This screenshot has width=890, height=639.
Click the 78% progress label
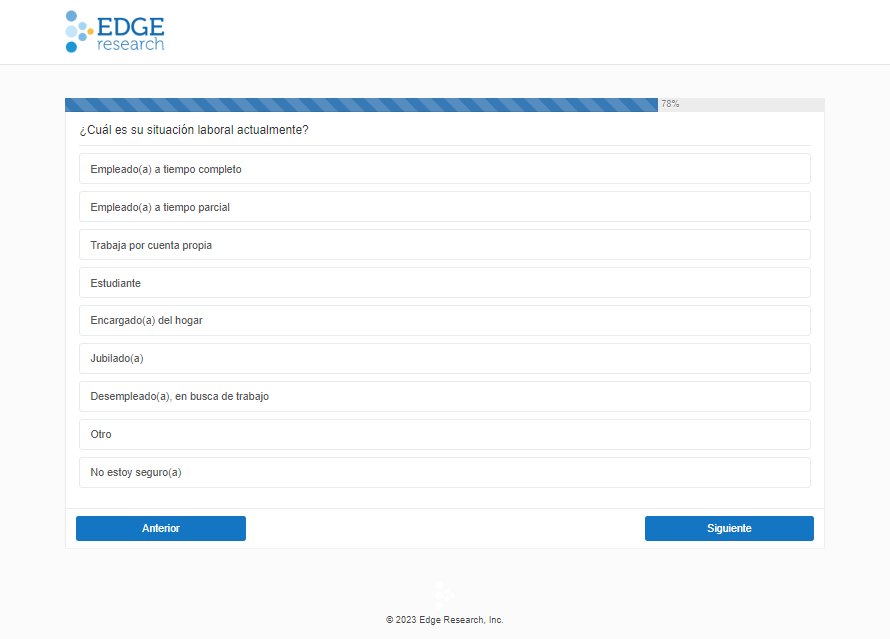tap(670, 104)
